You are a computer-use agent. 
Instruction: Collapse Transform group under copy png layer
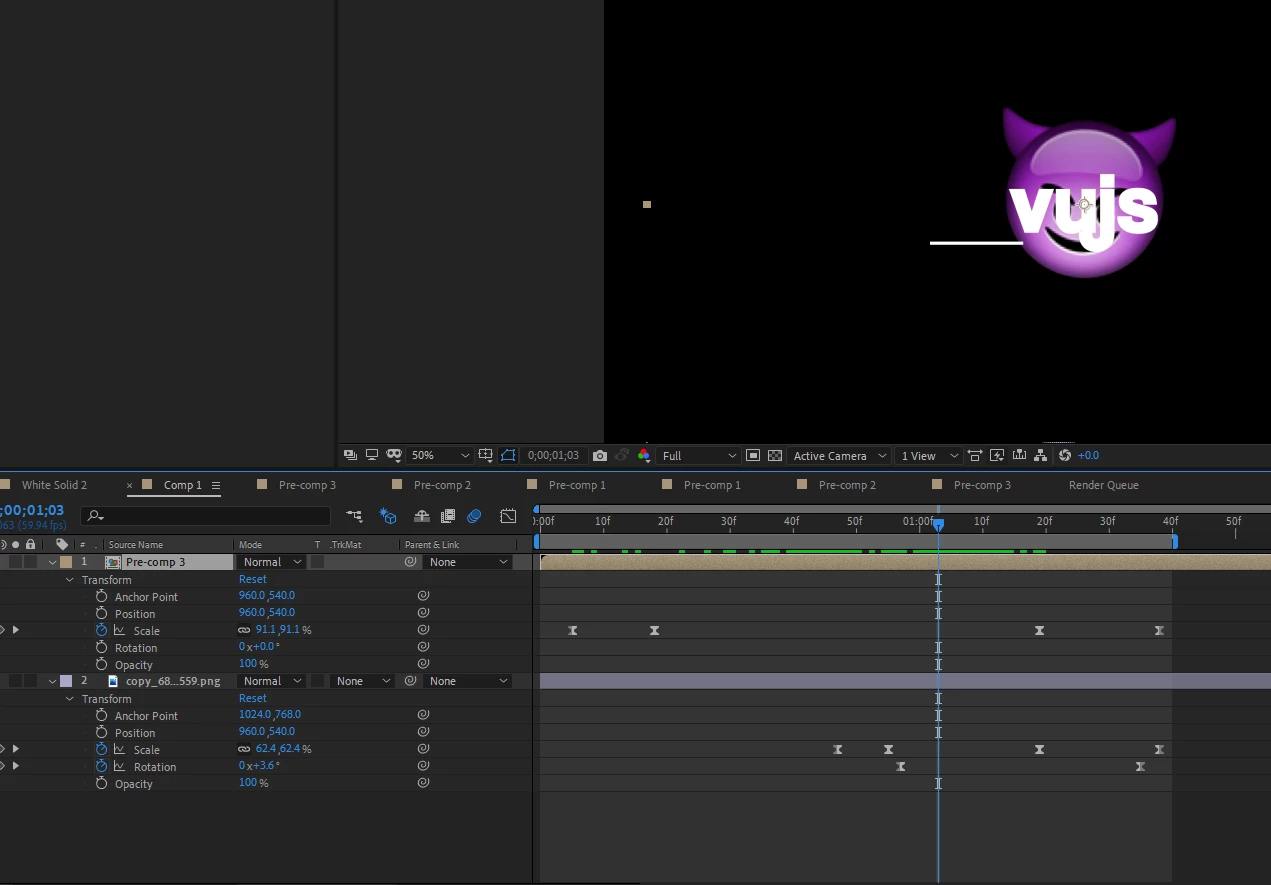click(69, 699)
